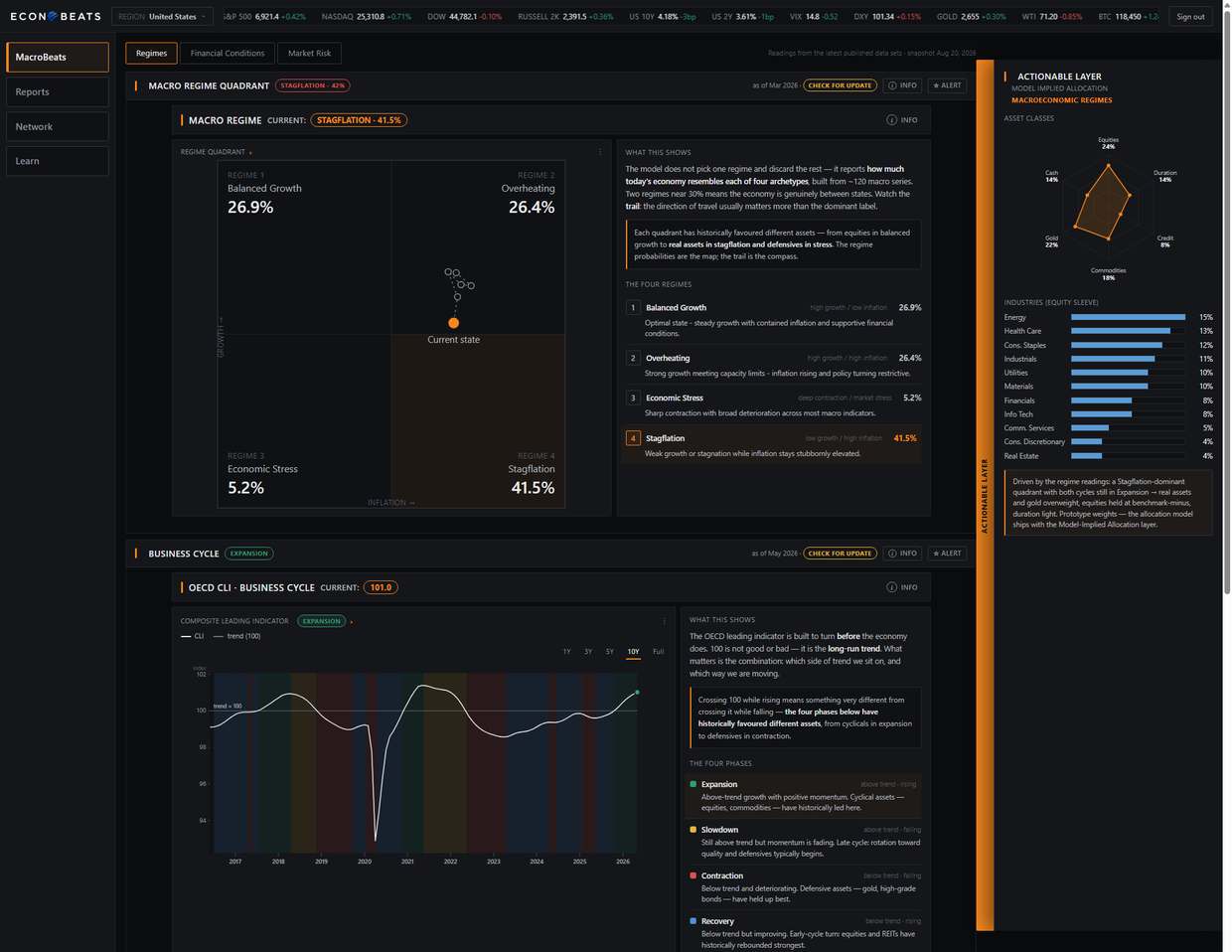Click Info button in Business Cycle header
1232x952 pixels.
click(903, 554)
